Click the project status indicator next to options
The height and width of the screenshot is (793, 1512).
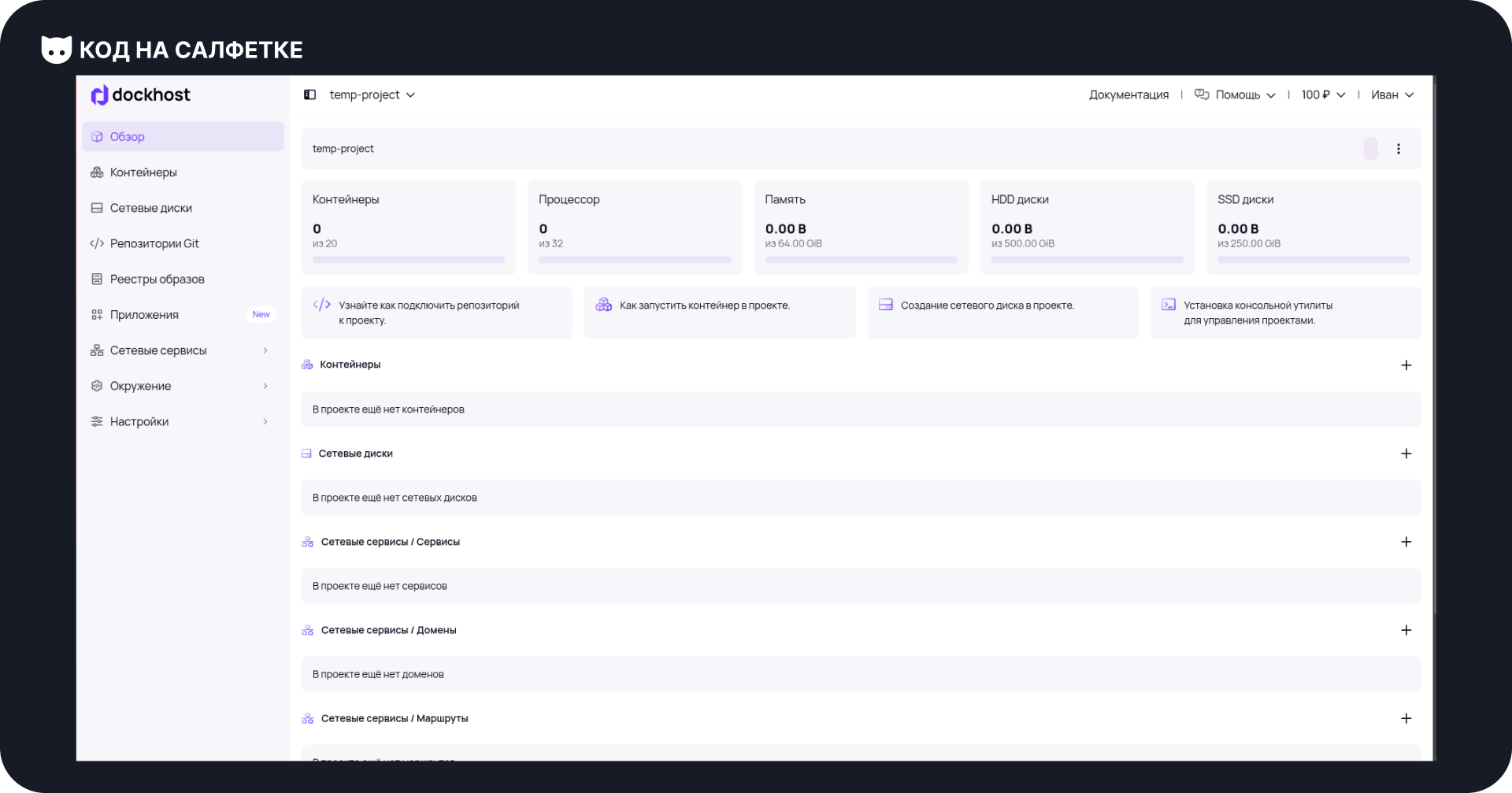[1371, 149]
